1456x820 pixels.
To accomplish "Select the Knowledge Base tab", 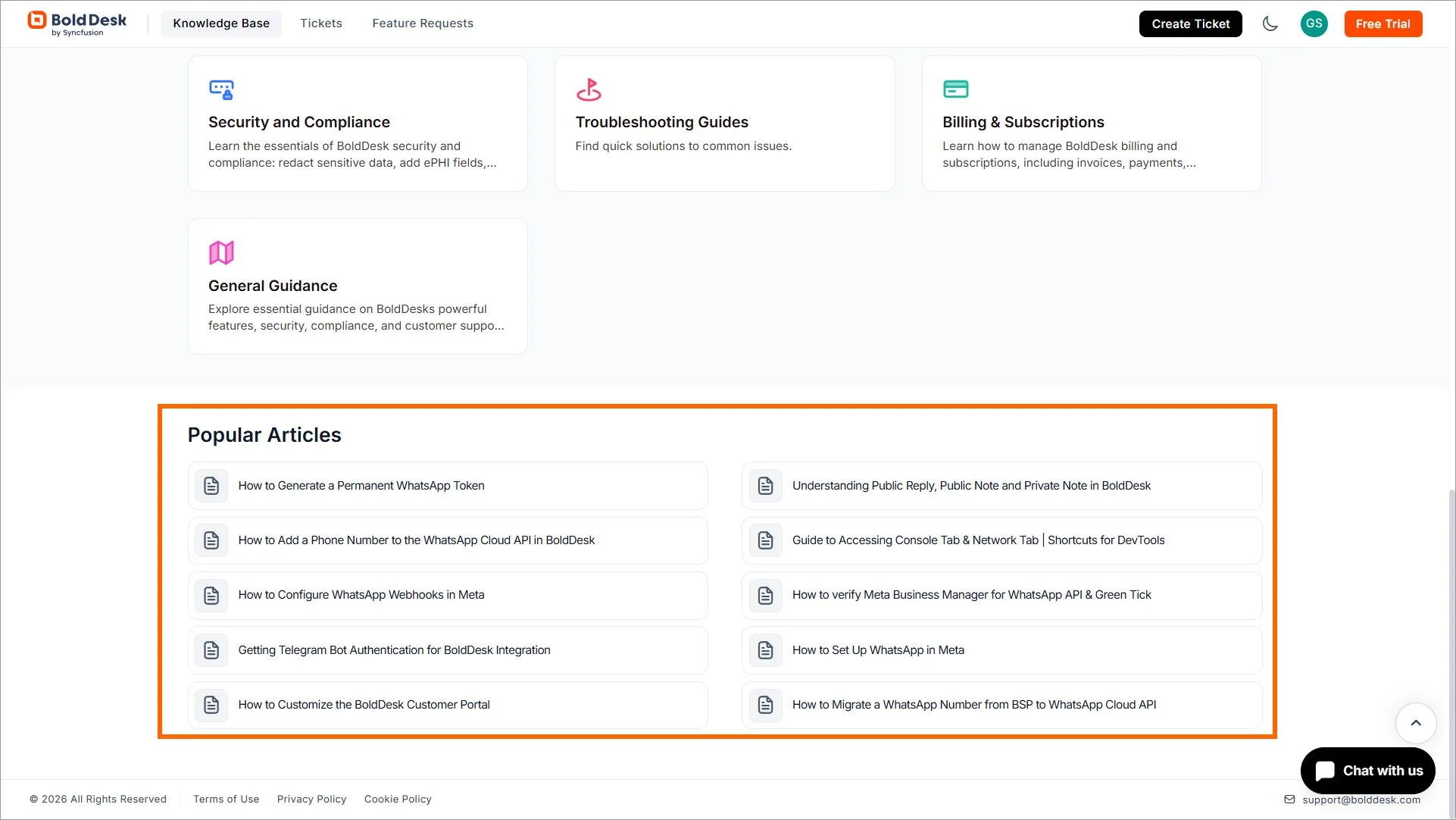I will pos(221,23).
